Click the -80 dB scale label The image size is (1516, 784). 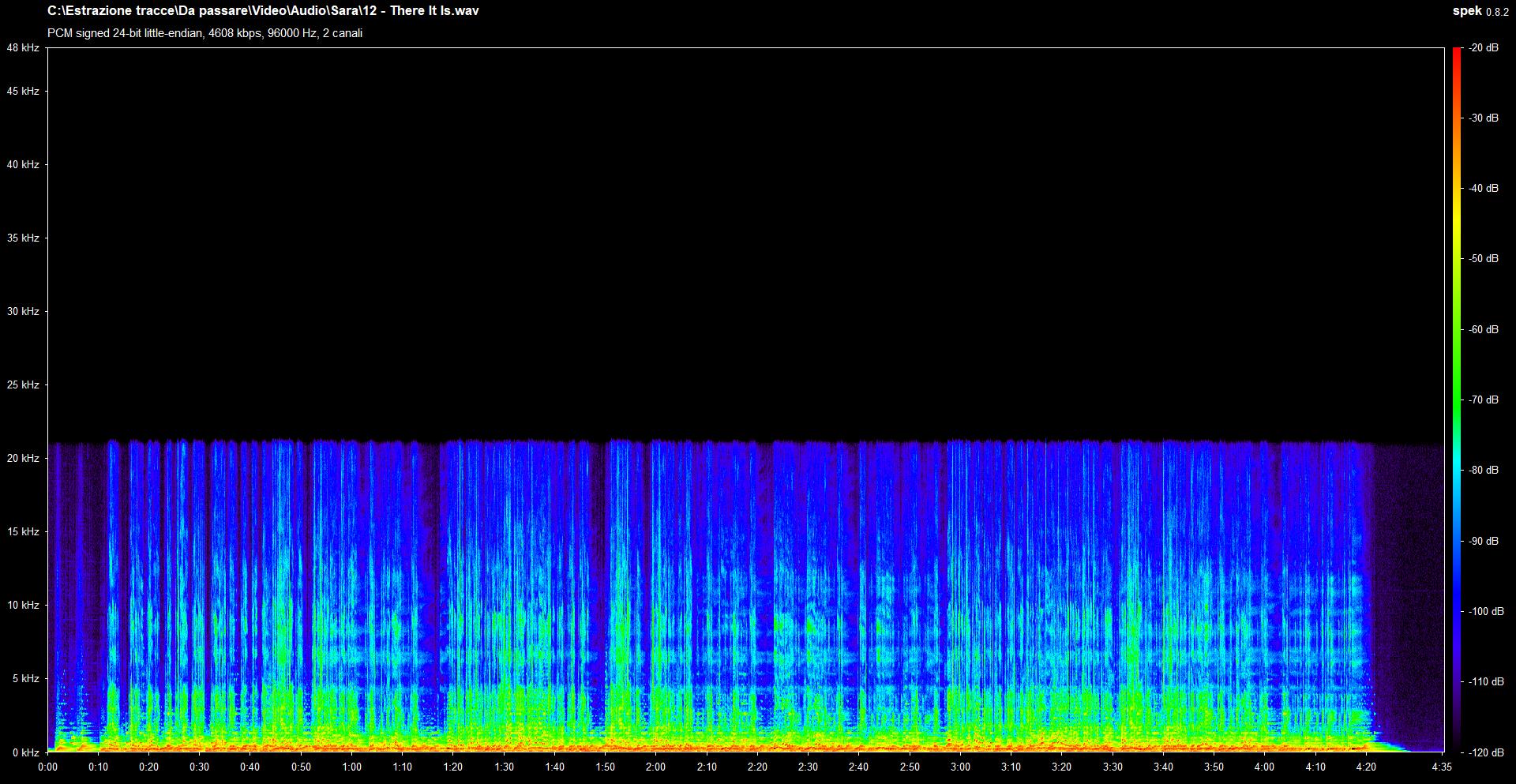click(x=1484, y=471)
